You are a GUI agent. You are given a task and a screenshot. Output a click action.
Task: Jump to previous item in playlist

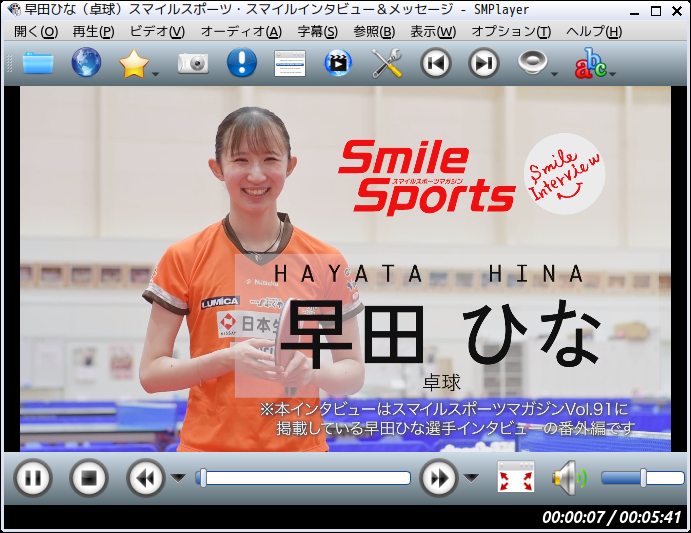435,63
